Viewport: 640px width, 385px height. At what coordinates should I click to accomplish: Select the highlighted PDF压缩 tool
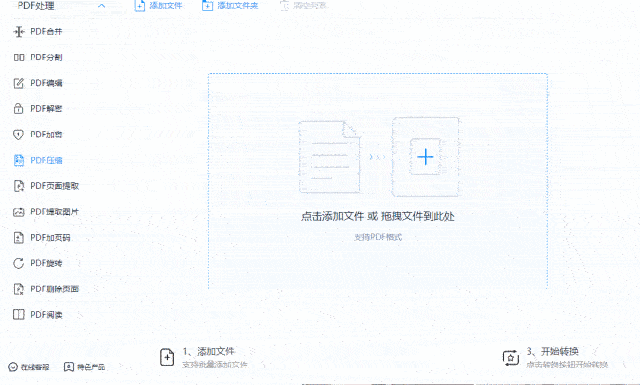click(x=38, y=160)
